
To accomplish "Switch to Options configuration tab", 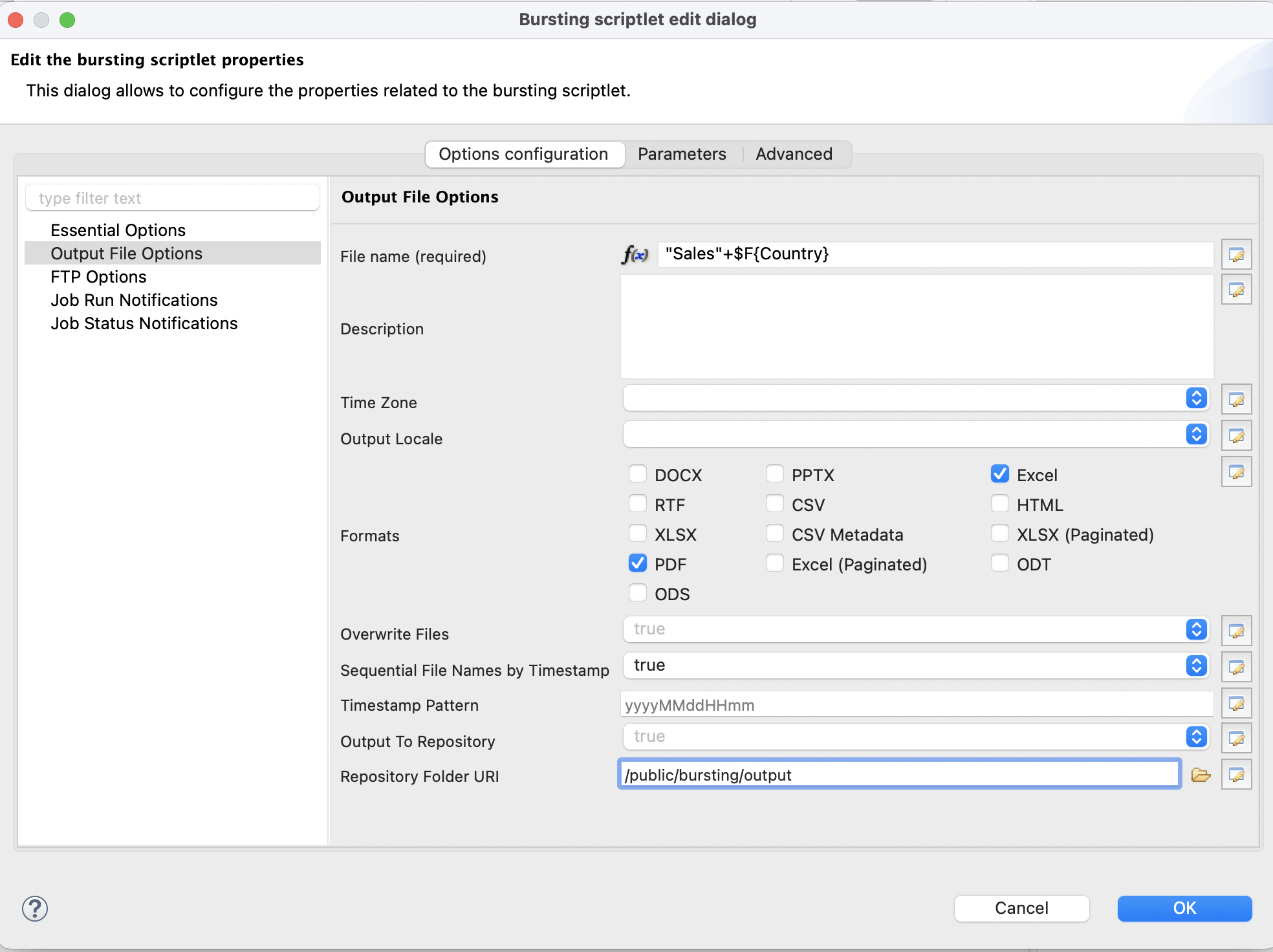I will tap(525, 155).
